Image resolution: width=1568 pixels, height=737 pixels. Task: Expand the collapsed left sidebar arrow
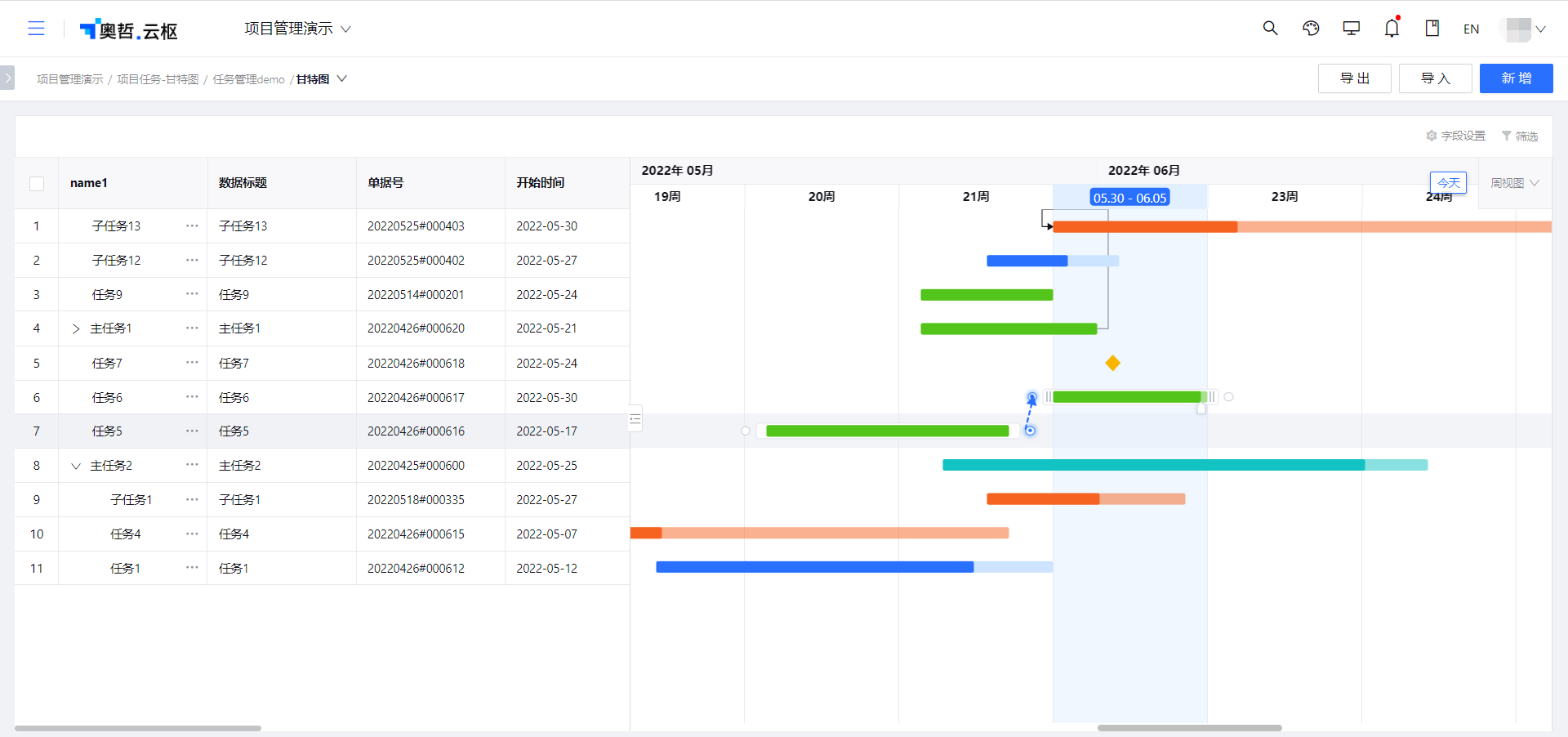point(7,78)
